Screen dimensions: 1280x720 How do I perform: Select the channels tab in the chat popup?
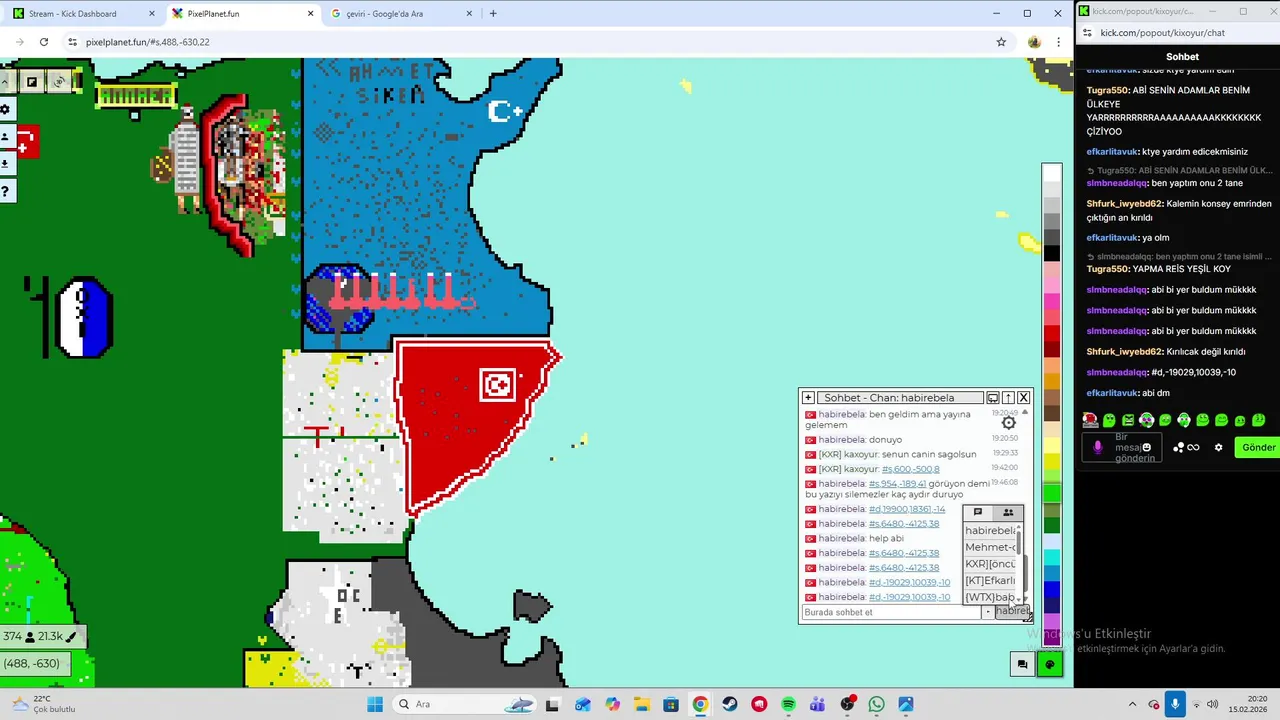coord(978,512)
